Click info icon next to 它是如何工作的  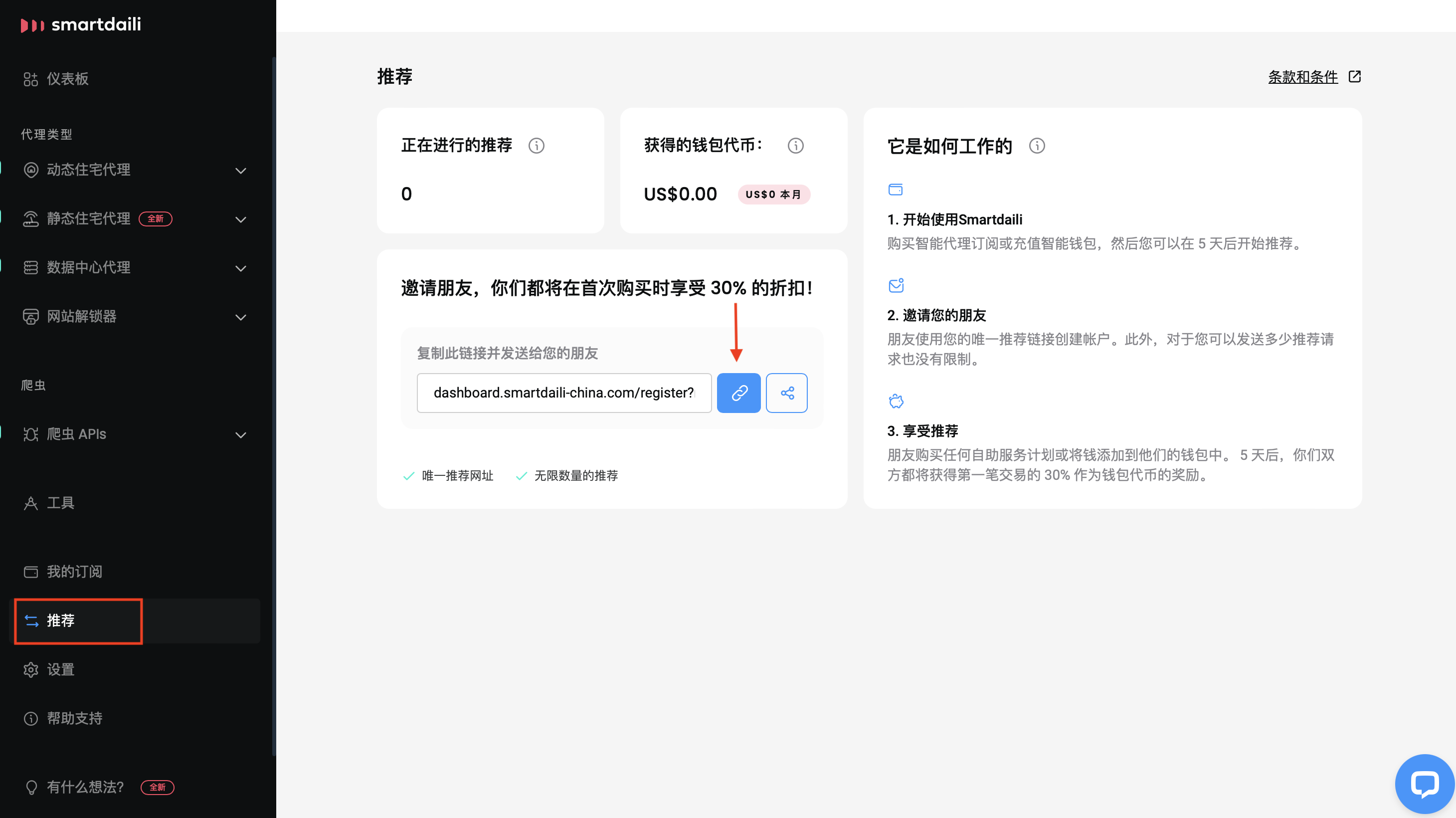point(1037,146)
